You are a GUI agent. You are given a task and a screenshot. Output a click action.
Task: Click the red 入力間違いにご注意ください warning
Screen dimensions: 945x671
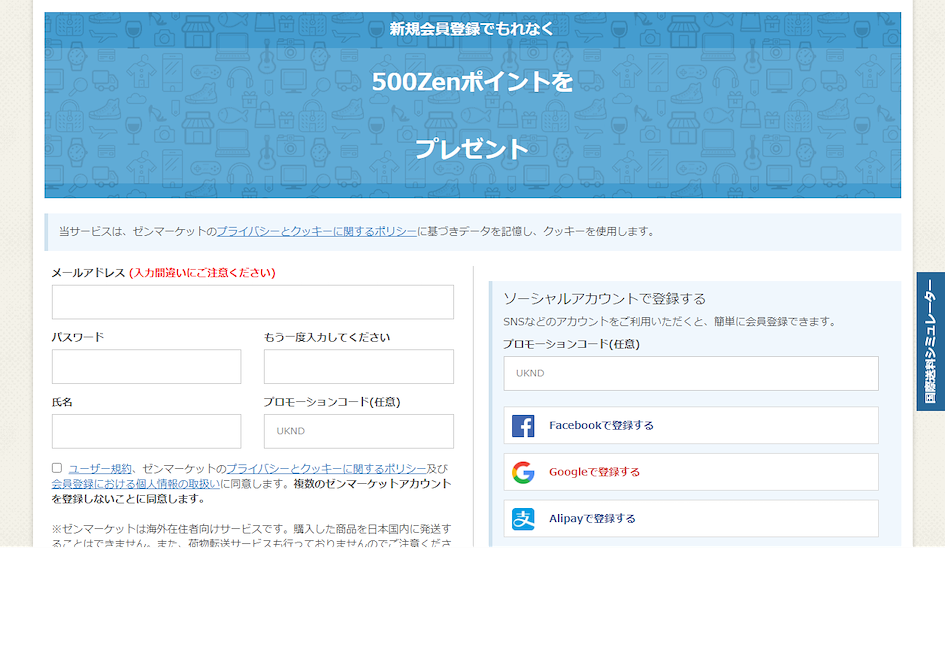[x=202, y=272]
